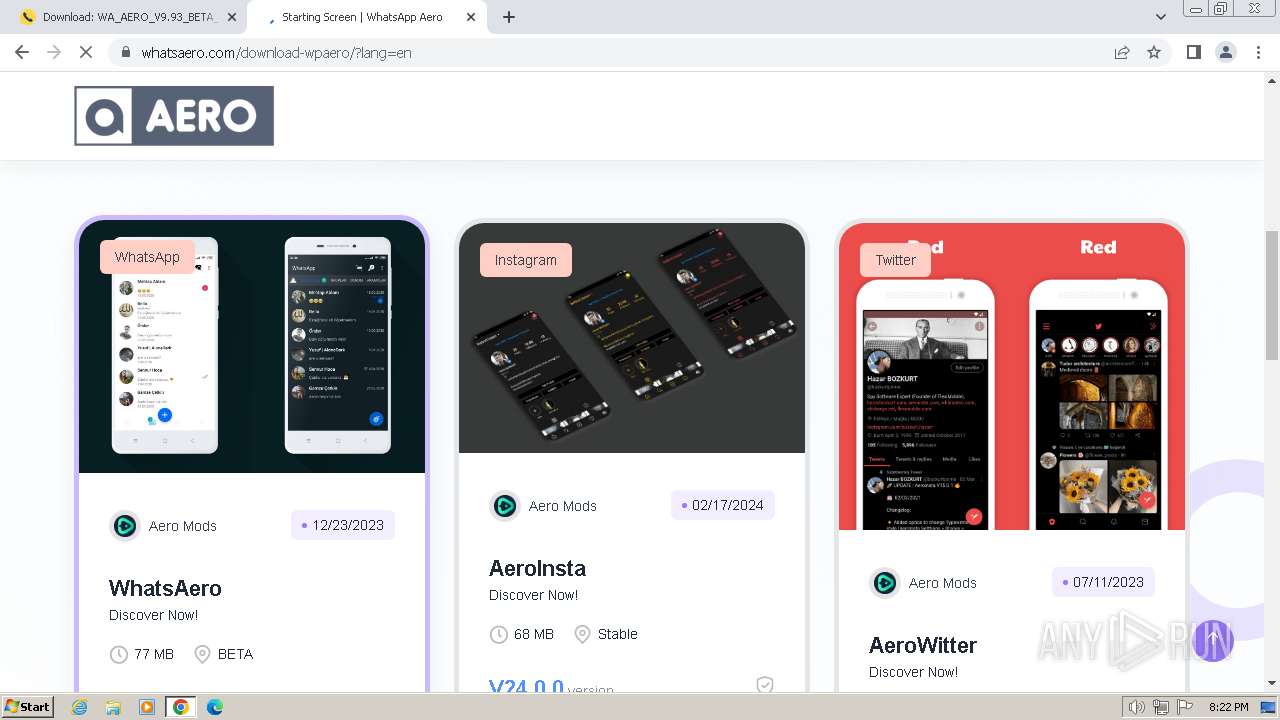Click the shield check icon on AeroInsta card
Screen dimensions: 1280x720
click(x=765, y=685)
